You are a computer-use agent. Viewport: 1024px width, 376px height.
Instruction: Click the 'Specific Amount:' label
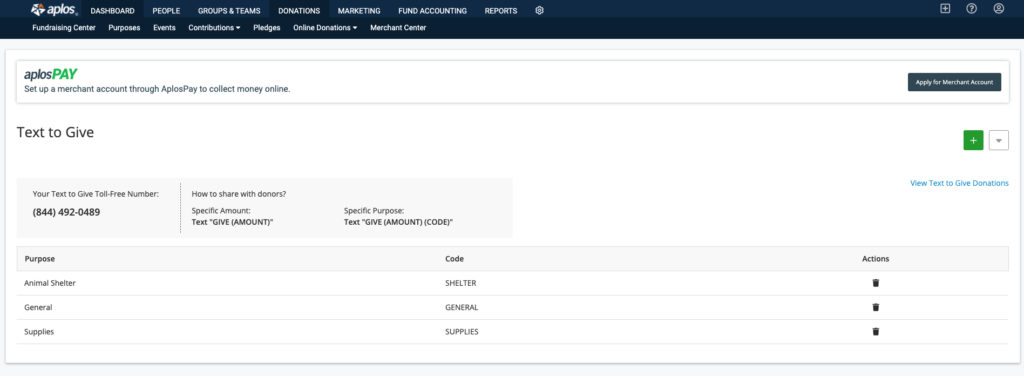pos(221,211)
